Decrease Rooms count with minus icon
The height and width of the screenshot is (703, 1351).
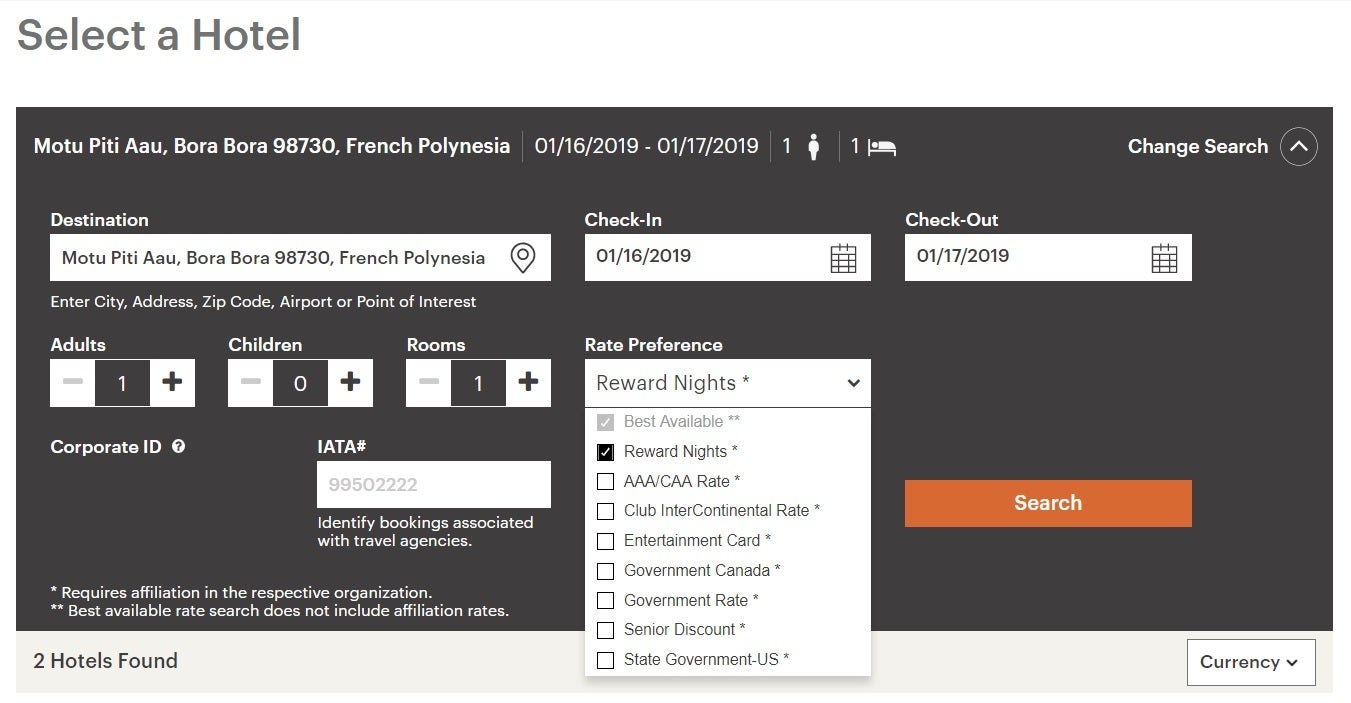[x=429, y=382]
